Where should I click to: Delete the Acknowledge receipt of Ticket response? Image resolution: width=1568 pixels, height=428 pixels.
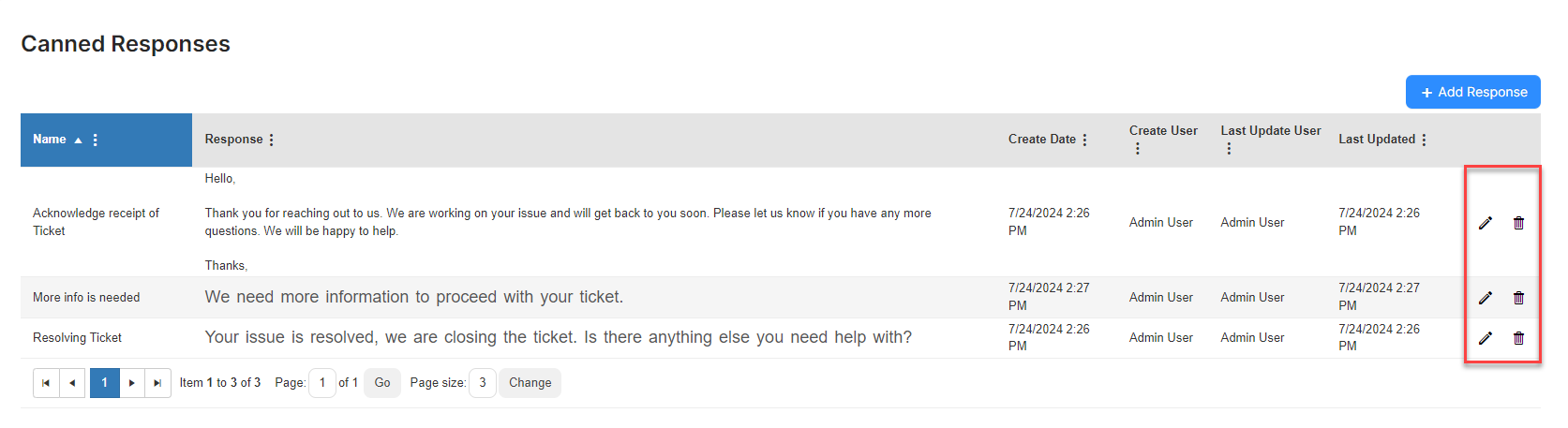coord(1519,223)
